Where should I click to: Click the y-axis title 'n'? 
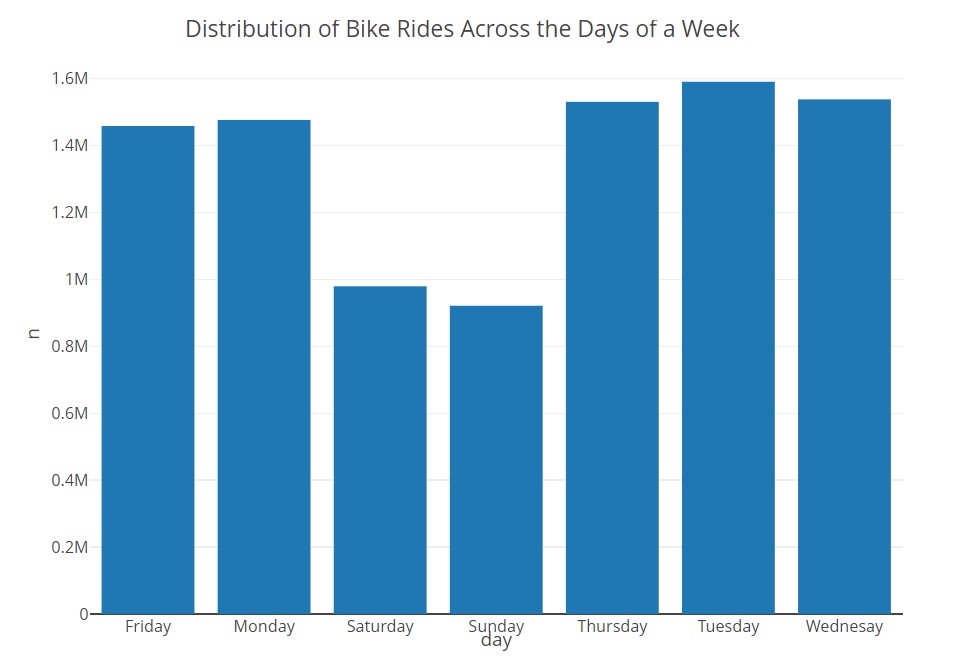pyautogui.click(x=34, y=333)
